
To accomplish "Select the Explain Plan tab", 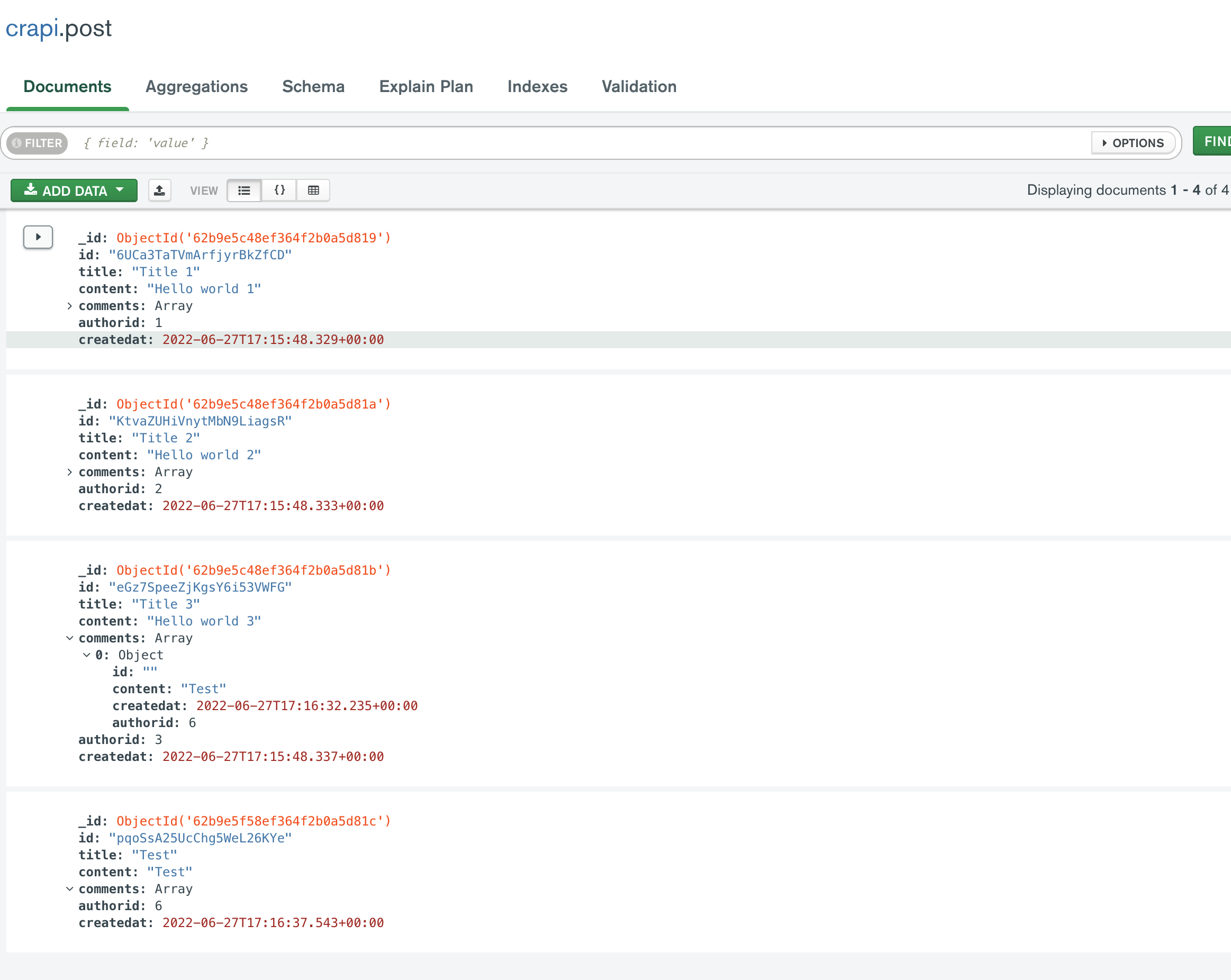I will 426,87.
